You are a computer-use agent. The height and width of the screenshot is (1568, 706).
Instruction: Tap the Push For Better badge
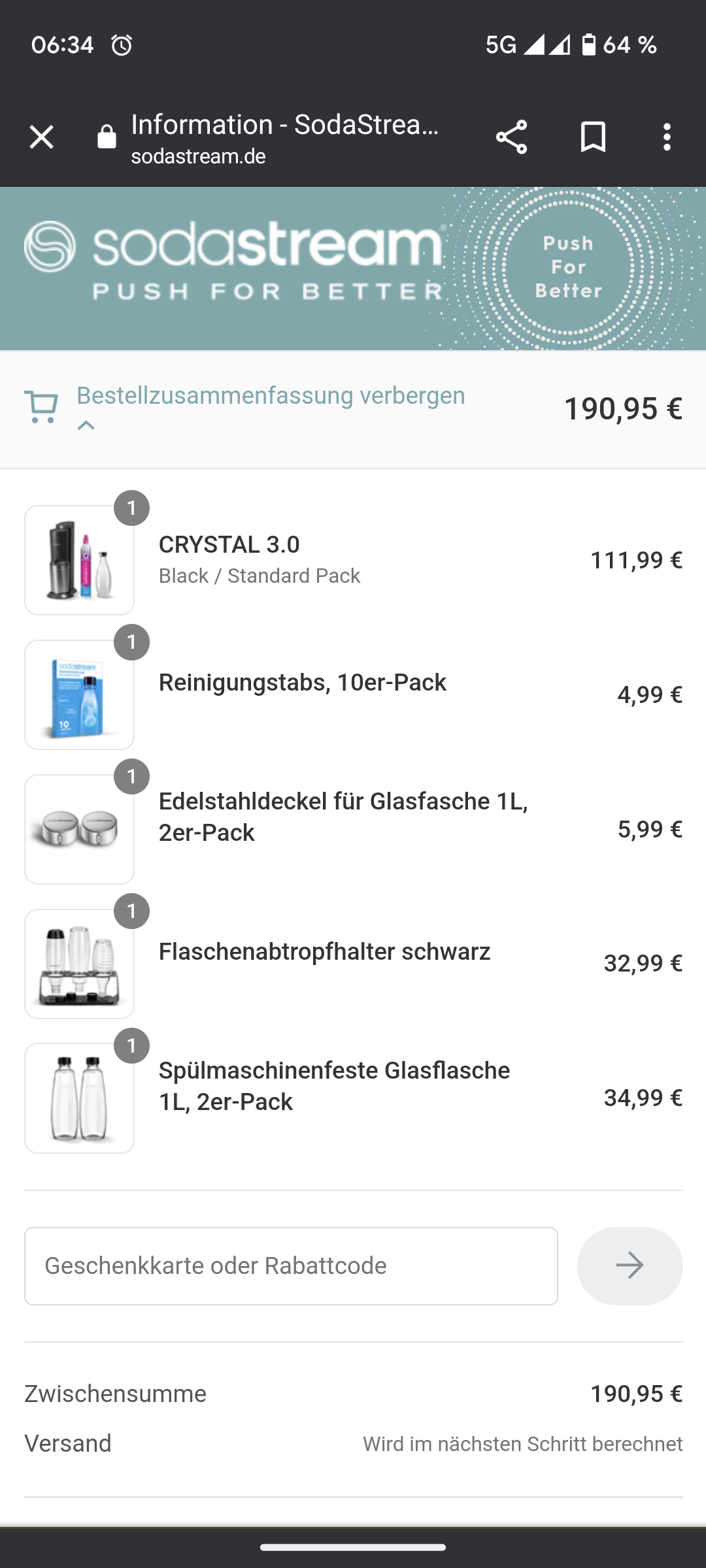coord(568,267)
